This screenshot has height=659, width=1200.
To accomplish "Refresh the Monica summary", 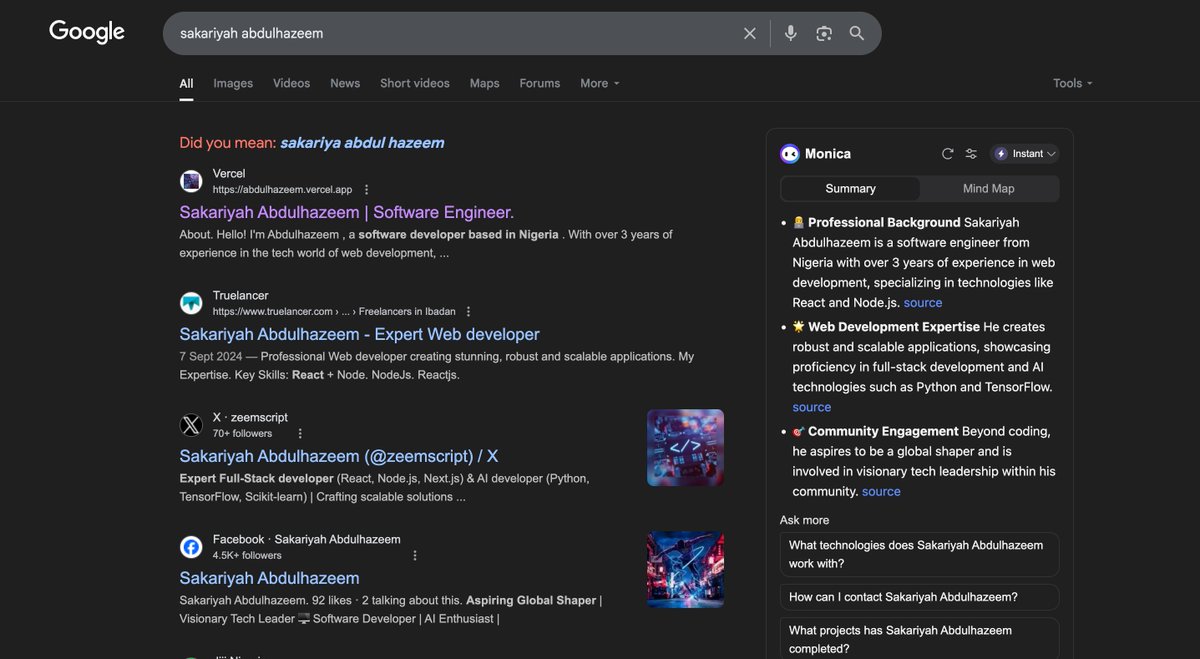I will (948, 154).
